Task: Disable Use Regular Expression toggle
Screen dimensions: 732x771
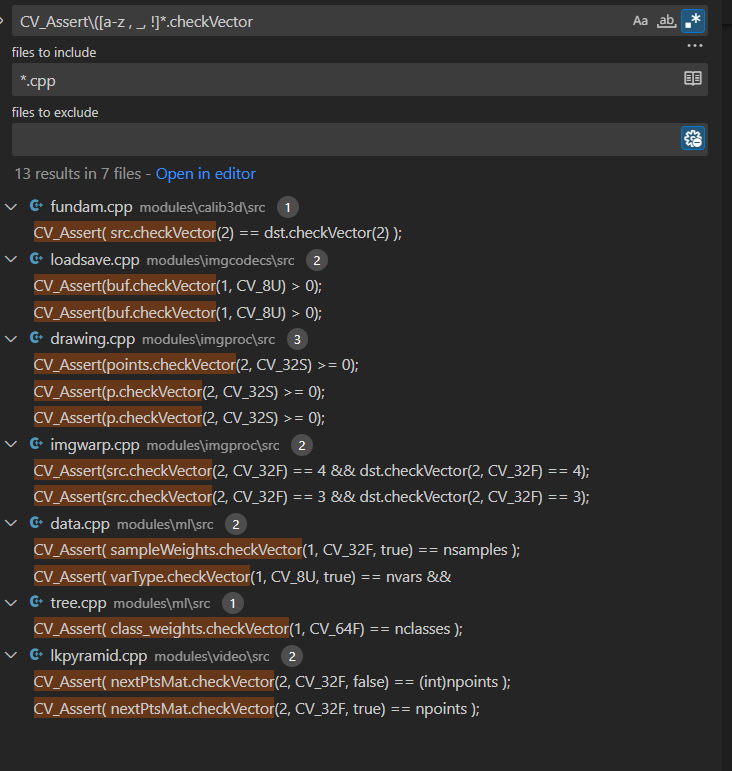Action: tap(693, 21)
